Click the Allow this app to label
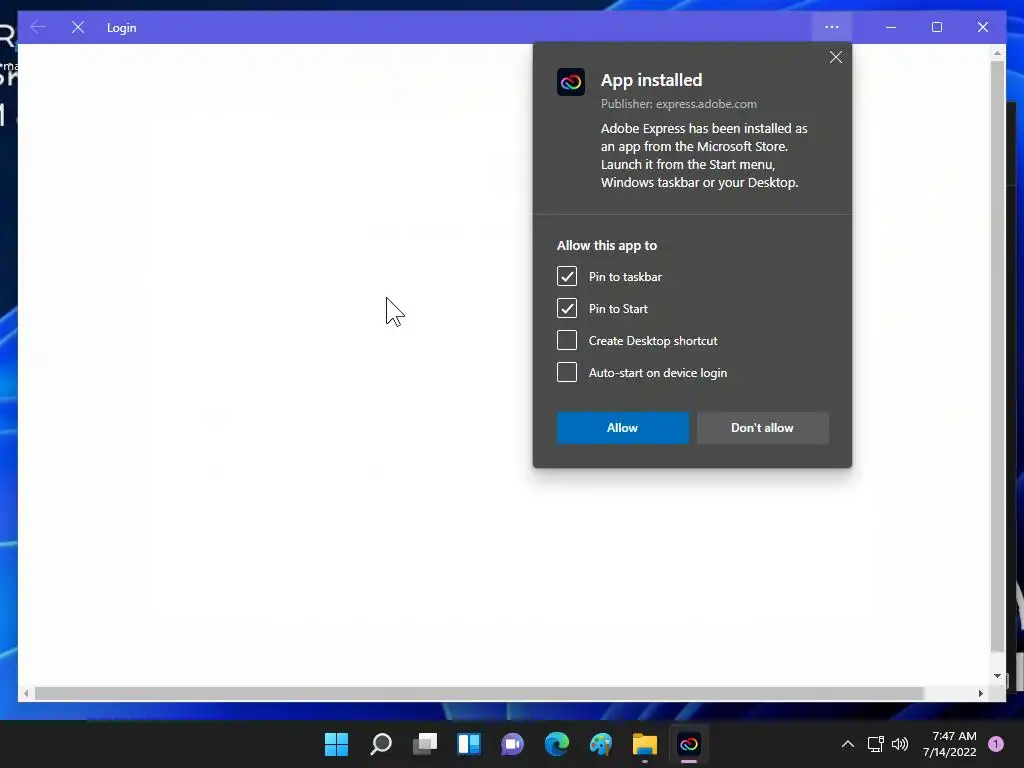The width and height of the screenshot is (1024, 768). coord(607,246)
